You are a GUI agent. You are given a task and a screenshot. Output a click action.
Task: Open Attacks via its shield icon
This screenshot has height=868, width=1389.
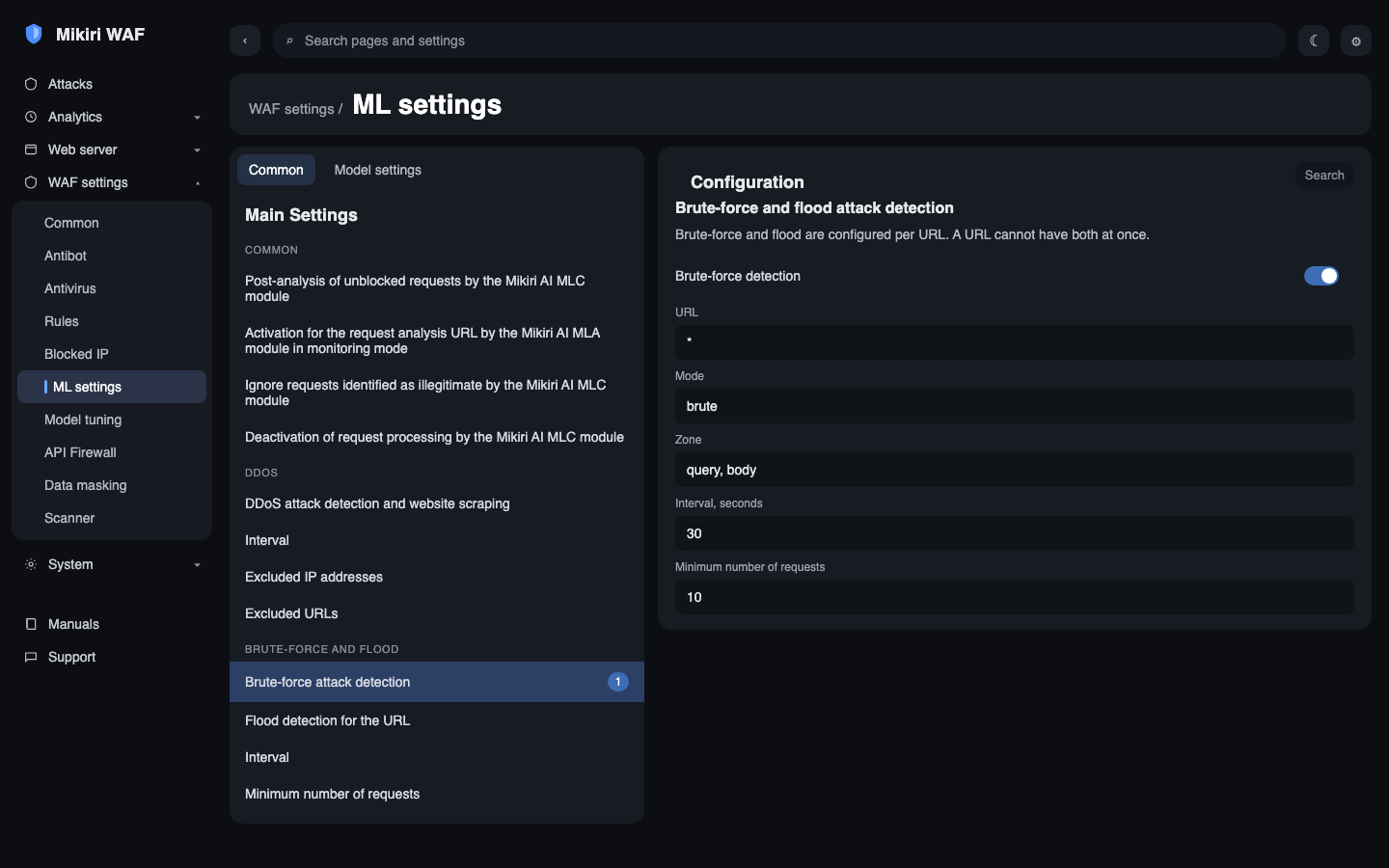(x=31, y=84)
